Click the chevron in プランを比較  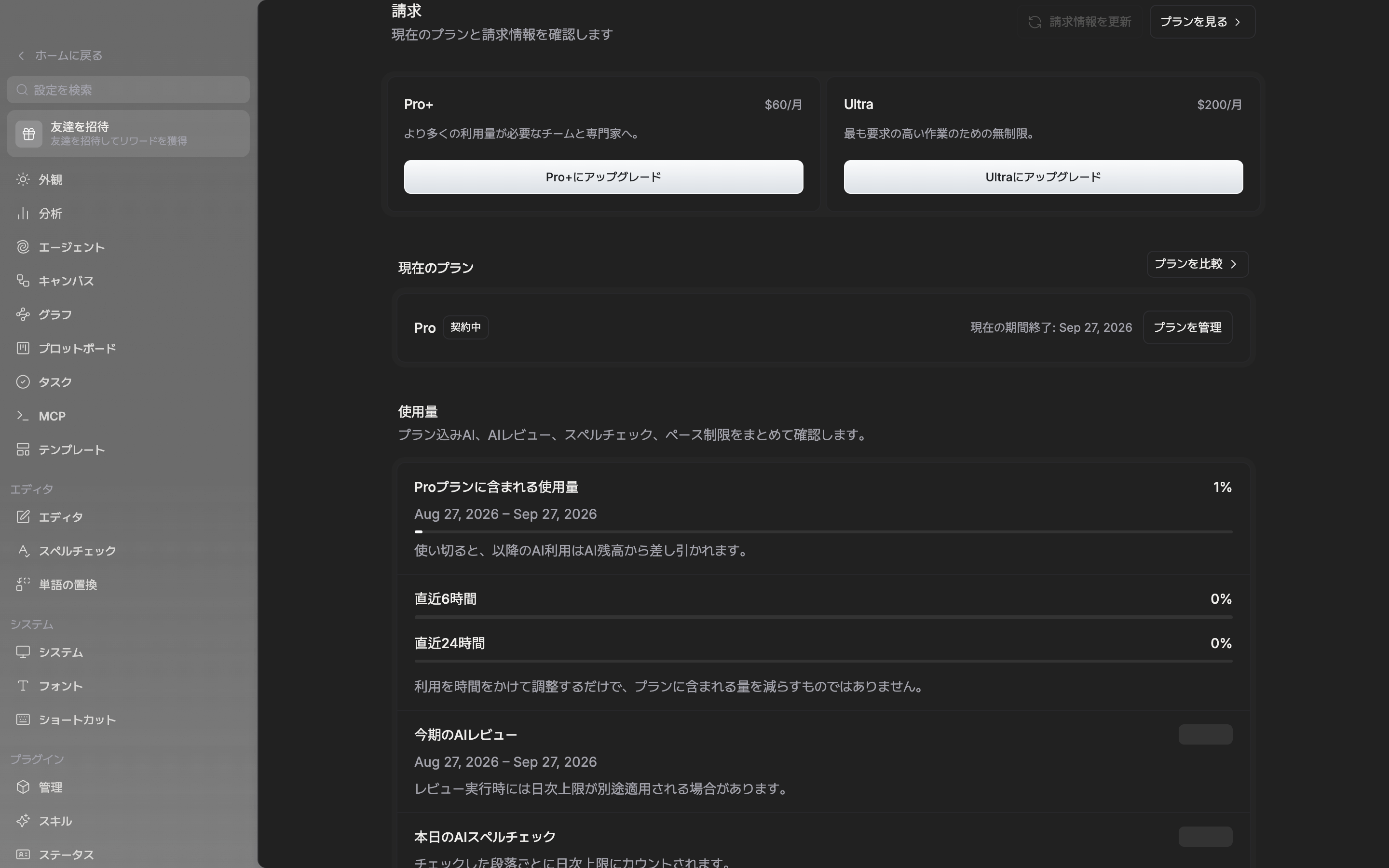point(1233,264)
